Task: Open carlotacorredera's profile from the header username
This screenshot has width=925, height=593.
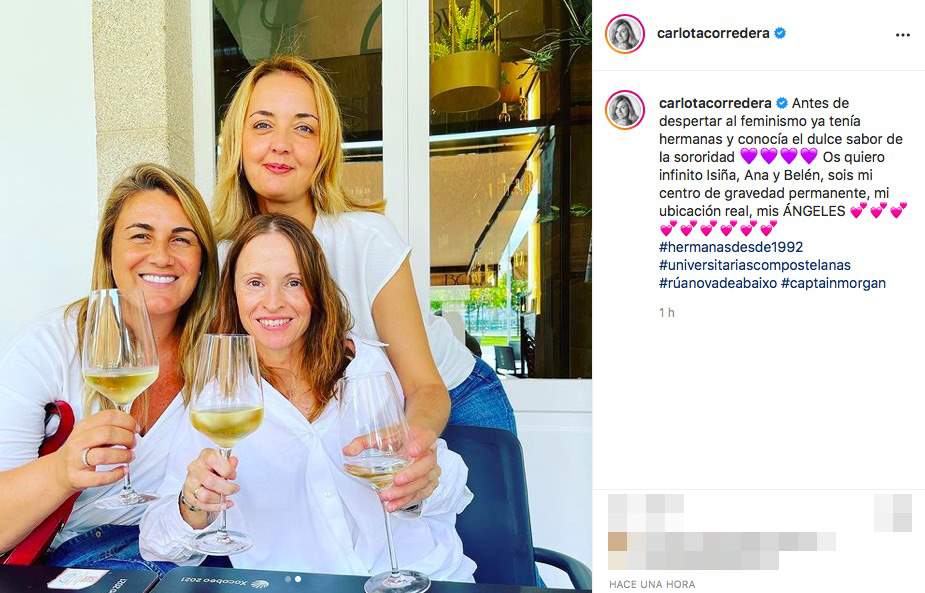Action: [713, 33]
